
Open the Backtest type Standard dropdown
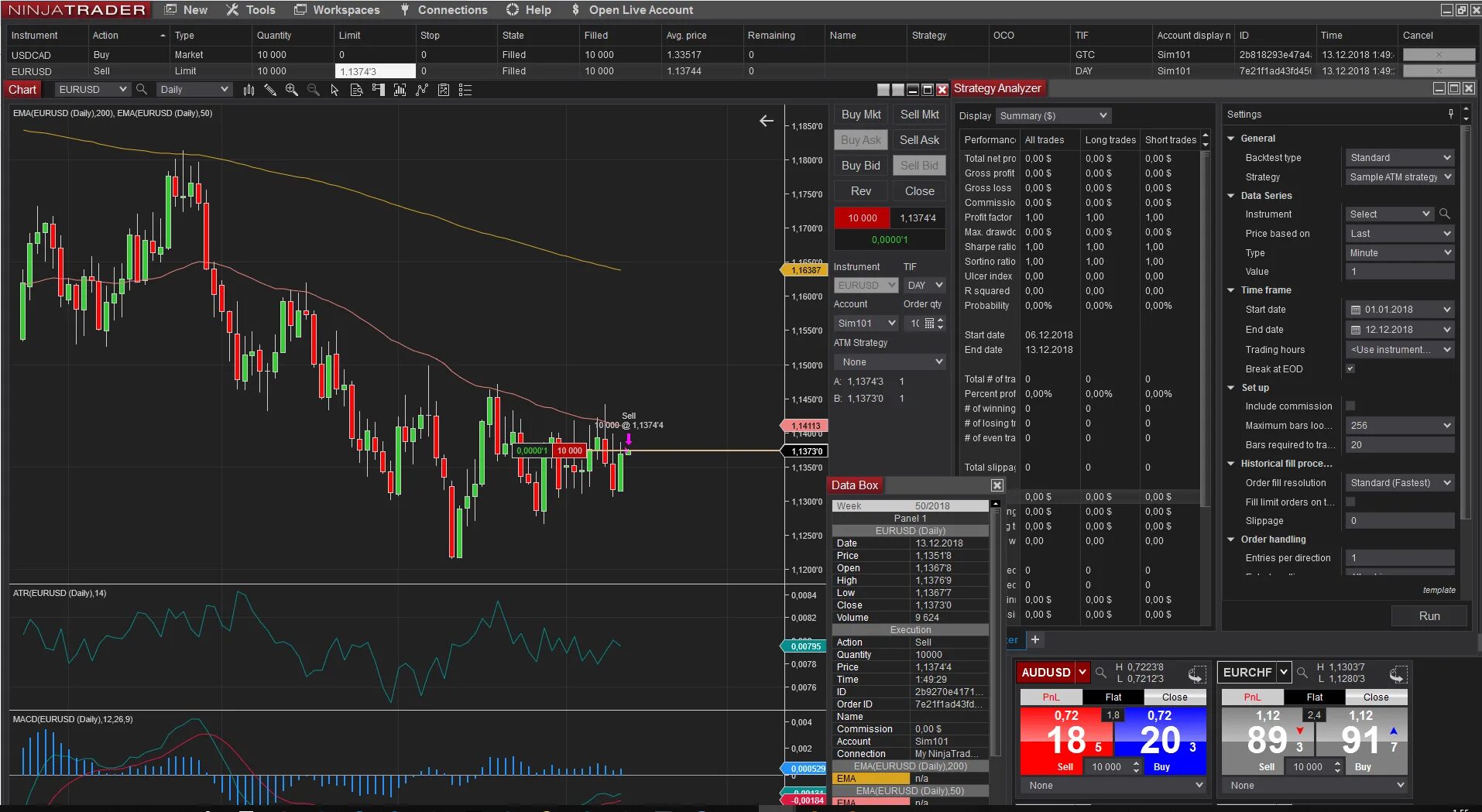coord(1400,158)
